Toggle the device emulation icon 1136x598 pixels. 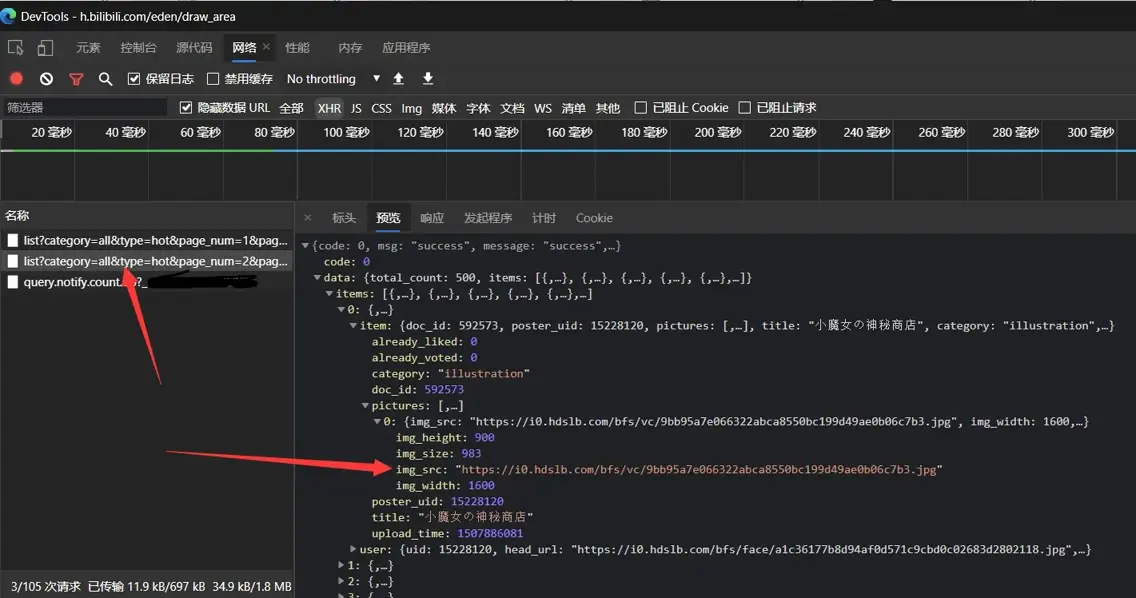(x=45, y=48)
